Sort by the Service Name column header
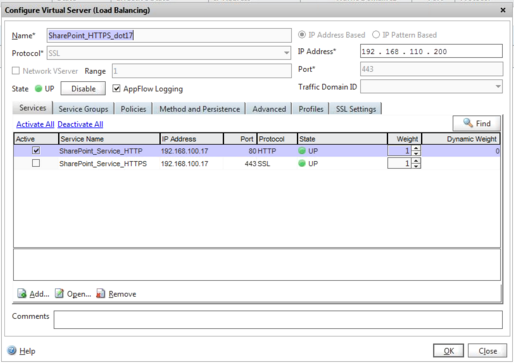 pyautogui.click(x=109, y=139)
